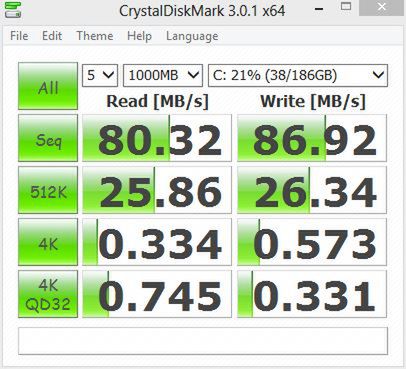406x369 pixels.
Task: Close the CrystalDiskMark window
Action: (x=381, y=7)
